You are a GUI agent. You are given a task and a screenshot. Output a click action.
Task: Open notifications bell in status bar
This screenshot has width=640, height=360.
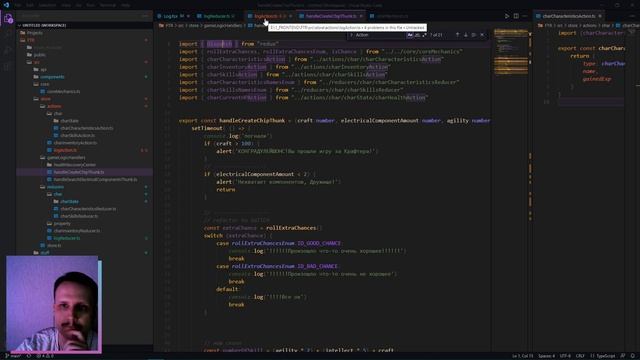(x=632, y=356)
